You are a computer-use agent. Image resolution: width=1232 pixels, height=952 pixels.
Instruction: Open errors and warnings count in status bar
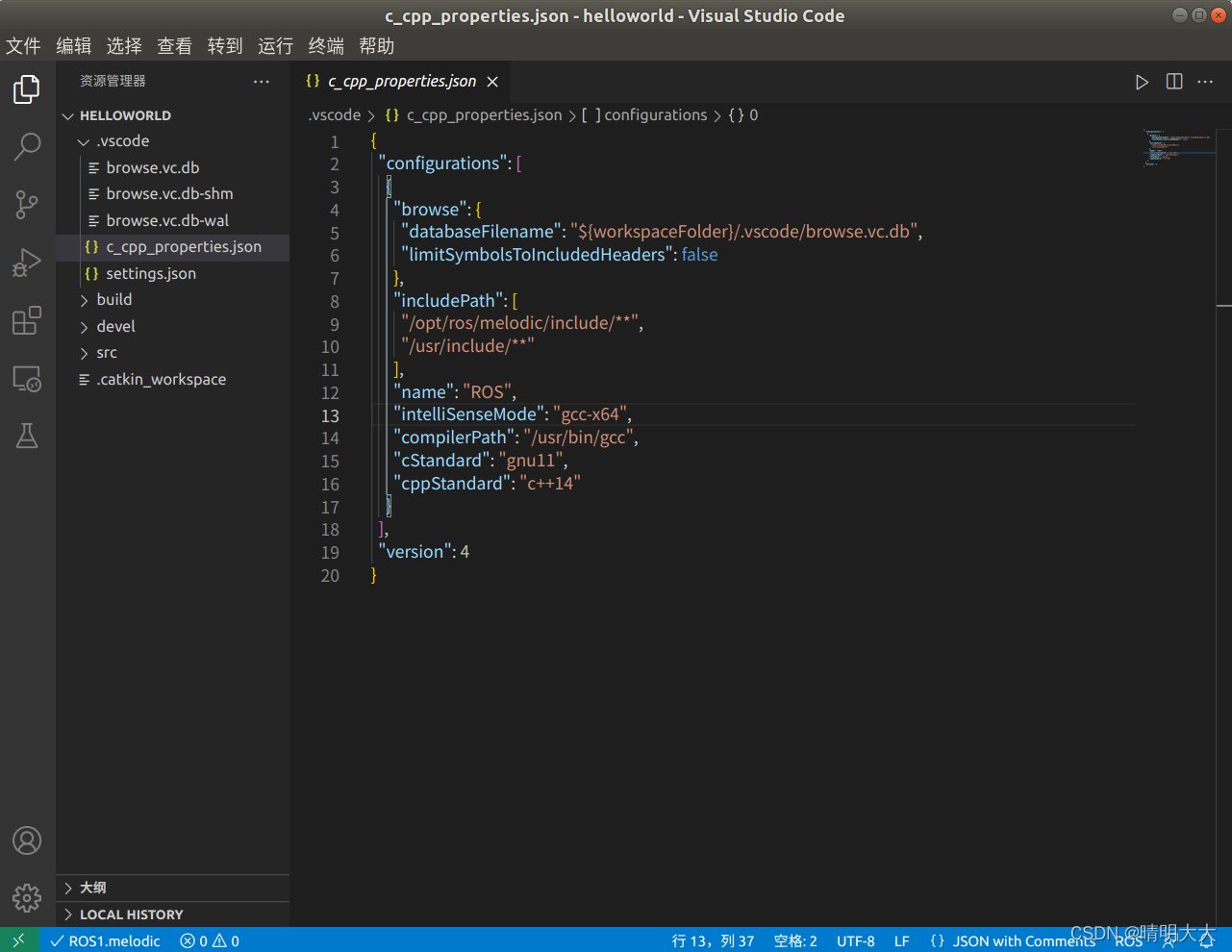tap(210, 940)
